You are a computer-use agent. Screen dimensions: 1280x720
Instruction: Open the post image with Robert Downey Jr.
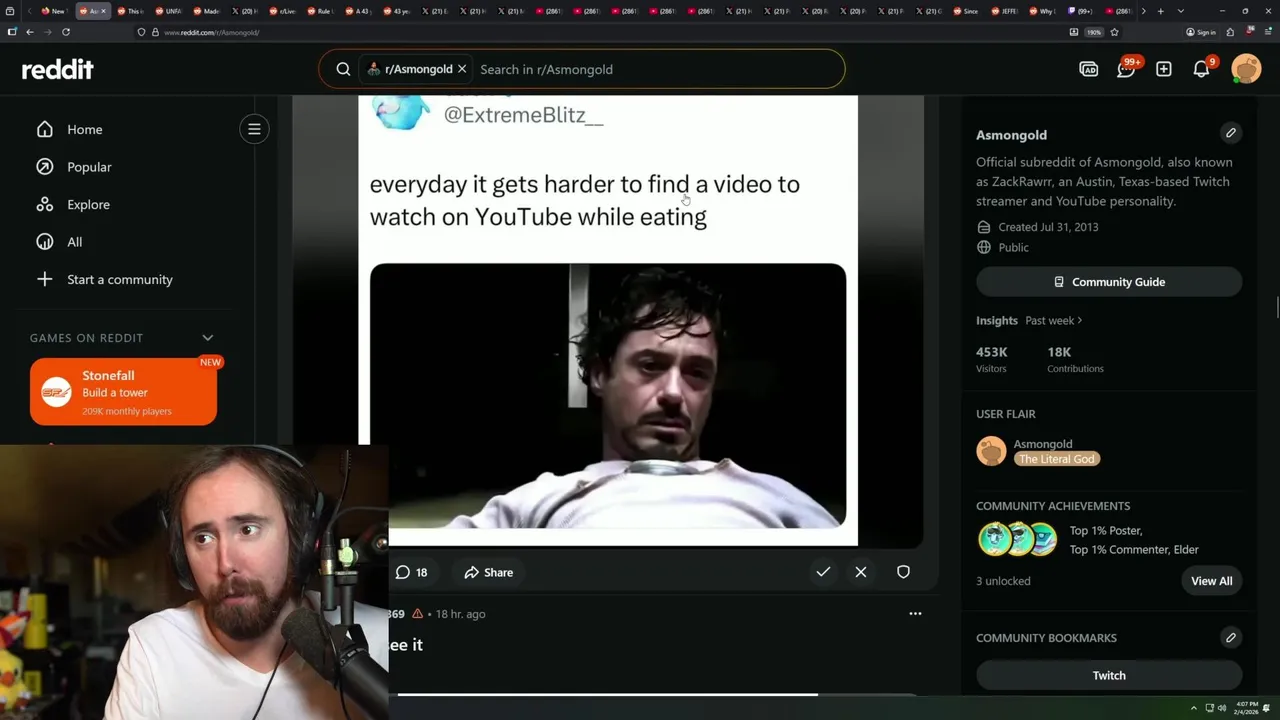(608, 395)
